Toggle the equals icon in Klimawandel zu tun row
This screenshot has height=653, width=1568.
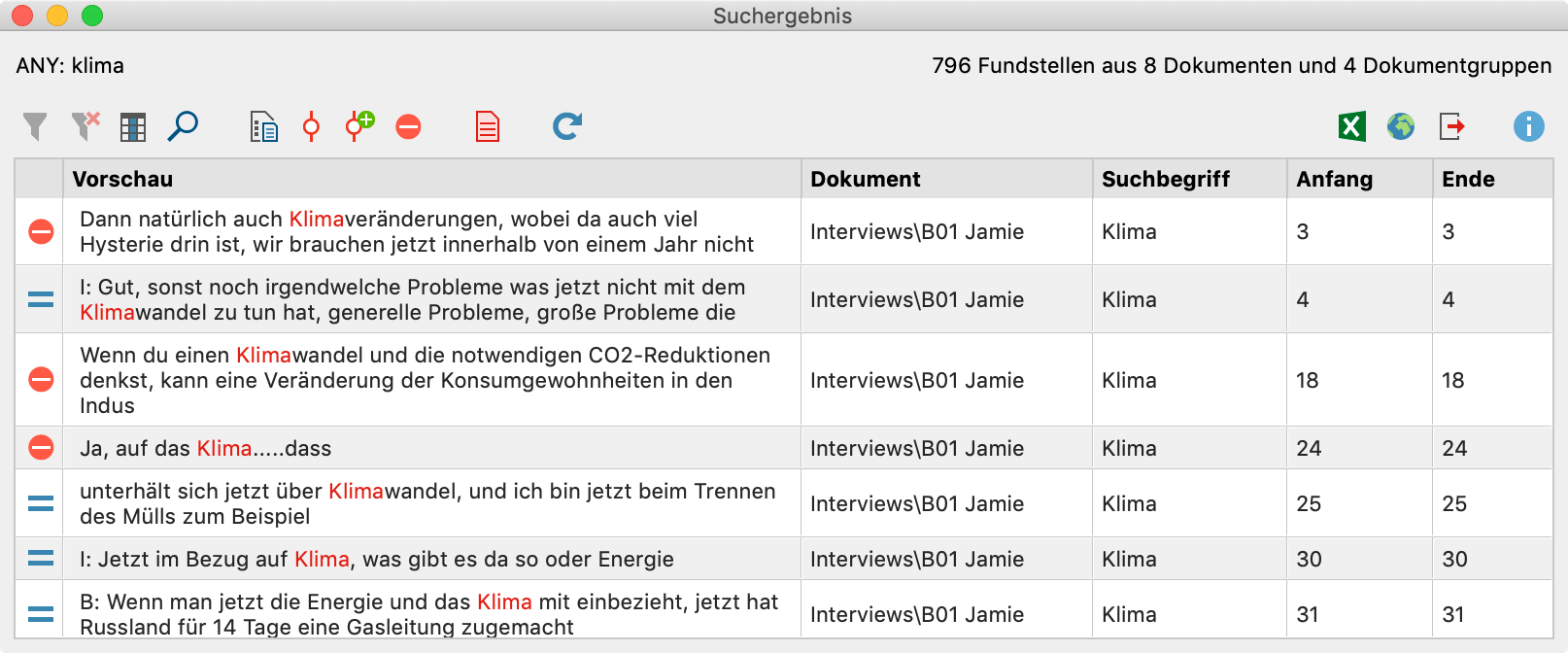coord(41,299)
